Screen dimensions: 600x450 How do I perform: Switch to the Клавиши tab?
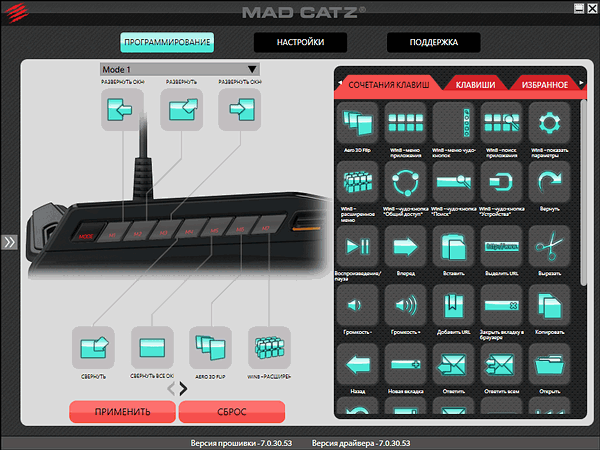point(475,85)
